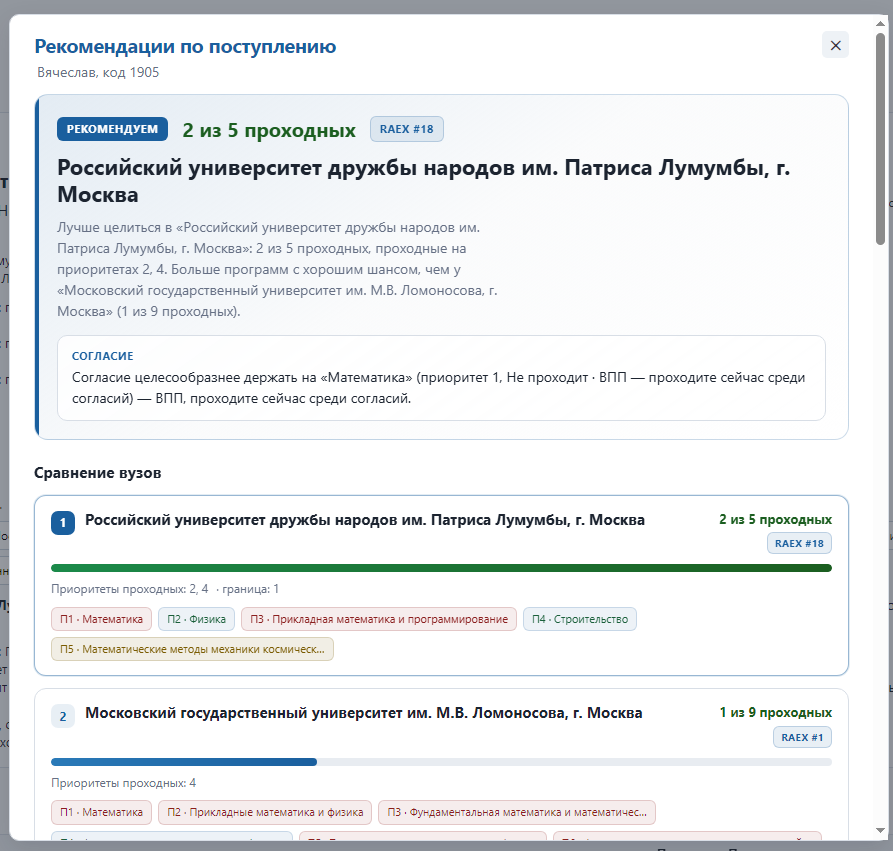Click the 2 из 5 проходных headline
The width and height of the screenshot is (893, 851).
coord(269,130)
